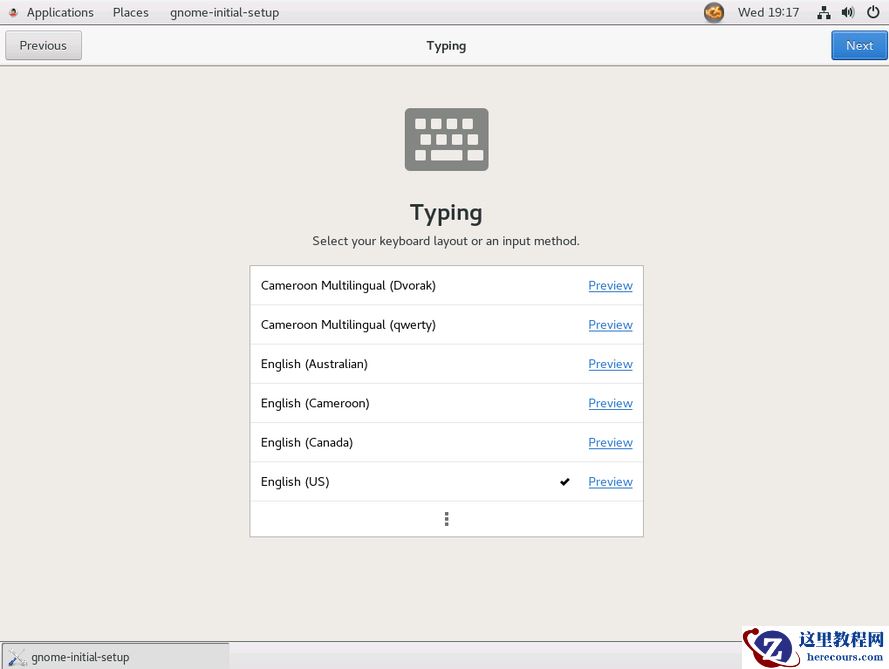Choose English (Australian) layout
Screen dimensions: 889x669
tap(446, 363)
